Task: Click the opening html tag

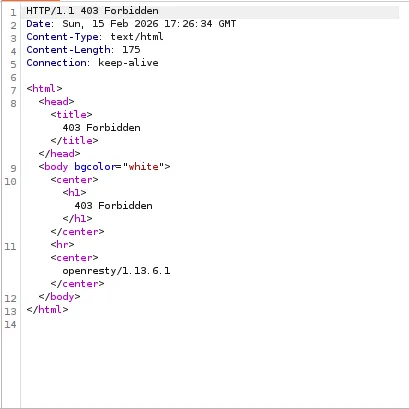Action: (x=44, y=89)
